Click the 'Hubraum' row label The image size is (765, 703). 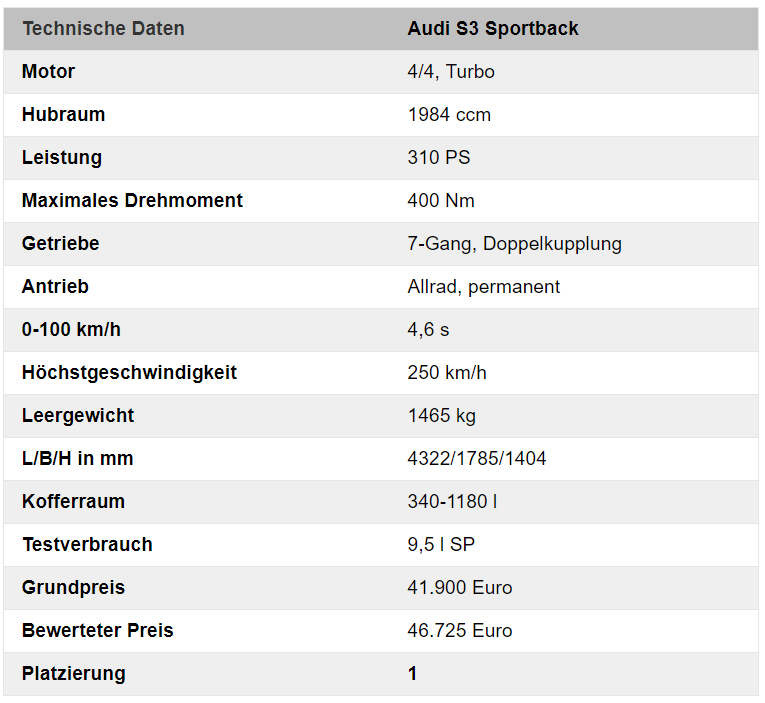pos(63,115)
